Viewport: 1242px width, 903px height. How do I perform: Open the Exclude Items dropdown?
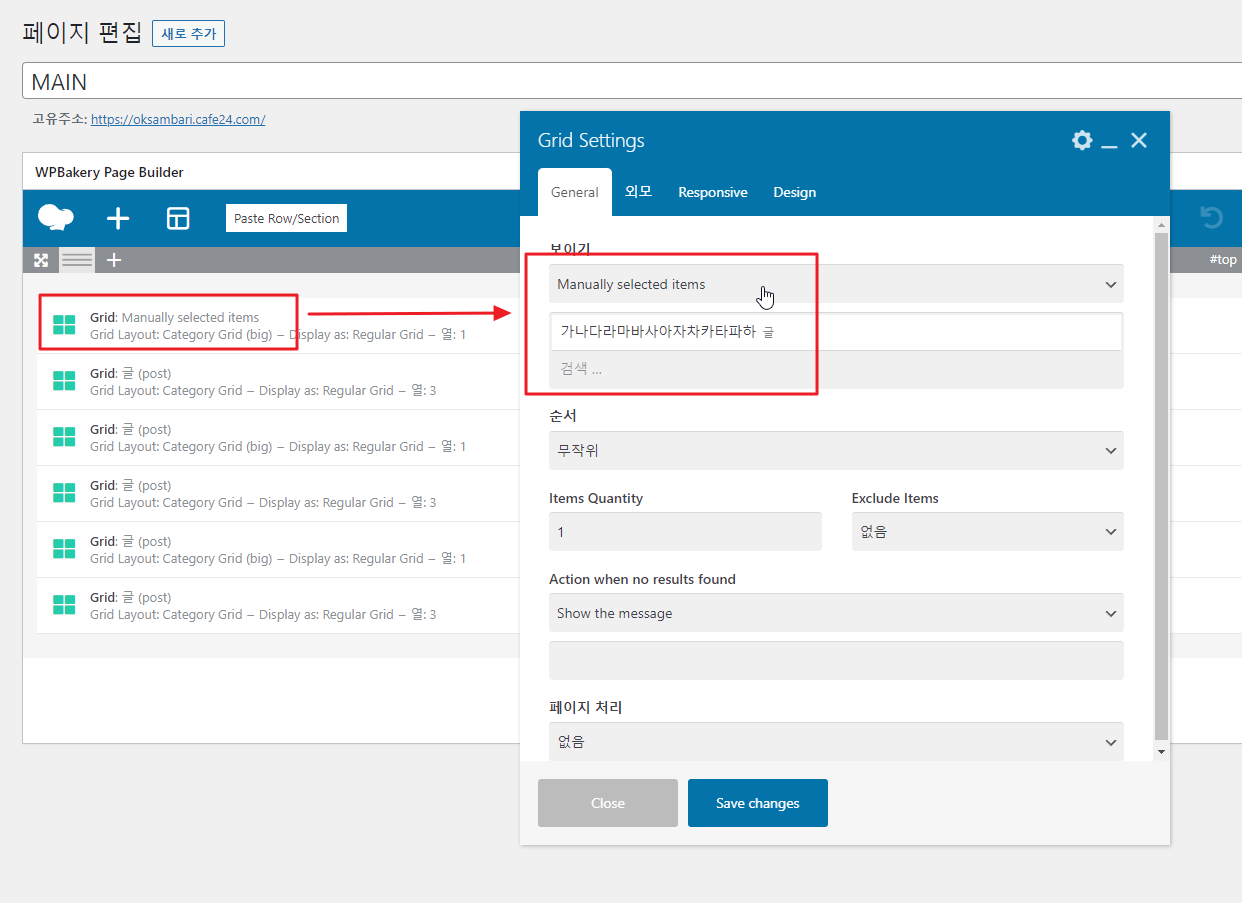coord(987,532)
